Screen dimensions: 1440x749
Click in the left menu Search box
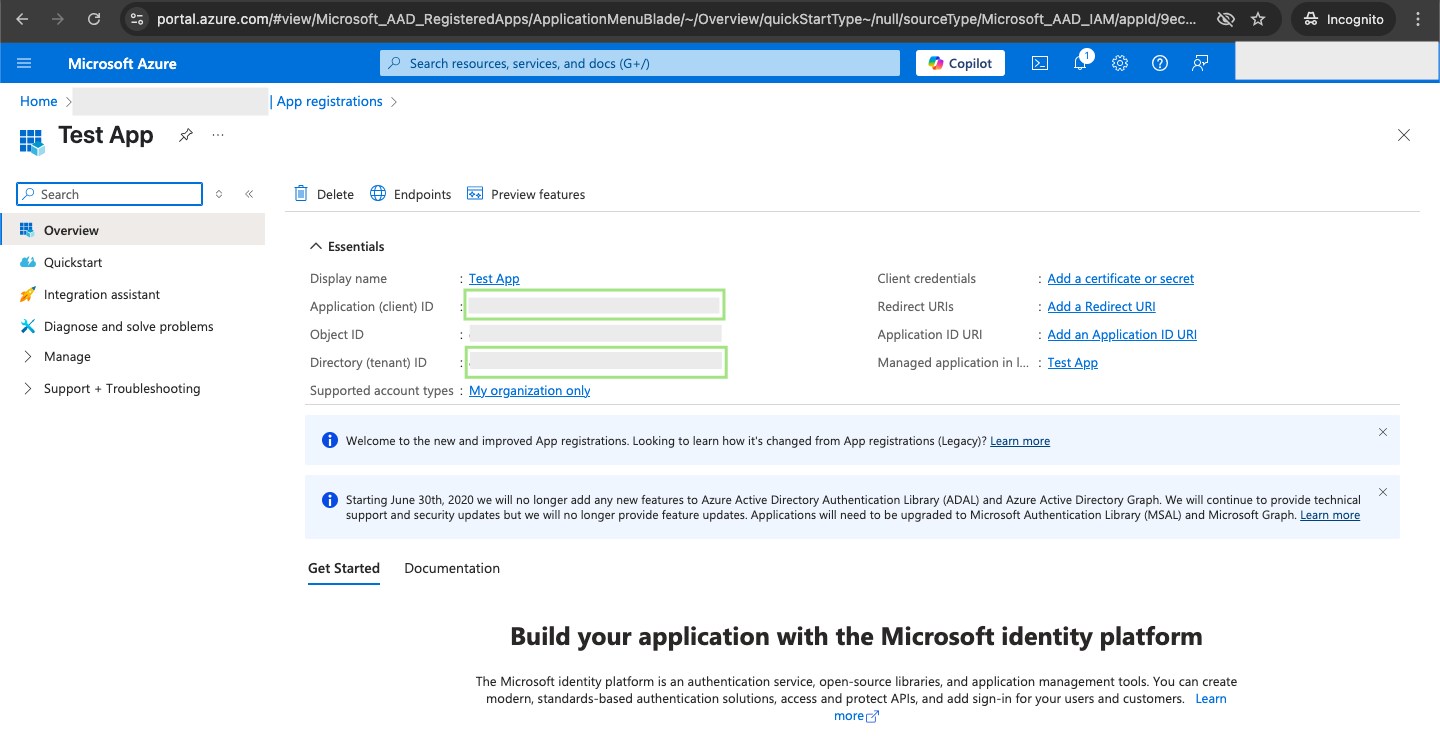[x=110, y=194]
